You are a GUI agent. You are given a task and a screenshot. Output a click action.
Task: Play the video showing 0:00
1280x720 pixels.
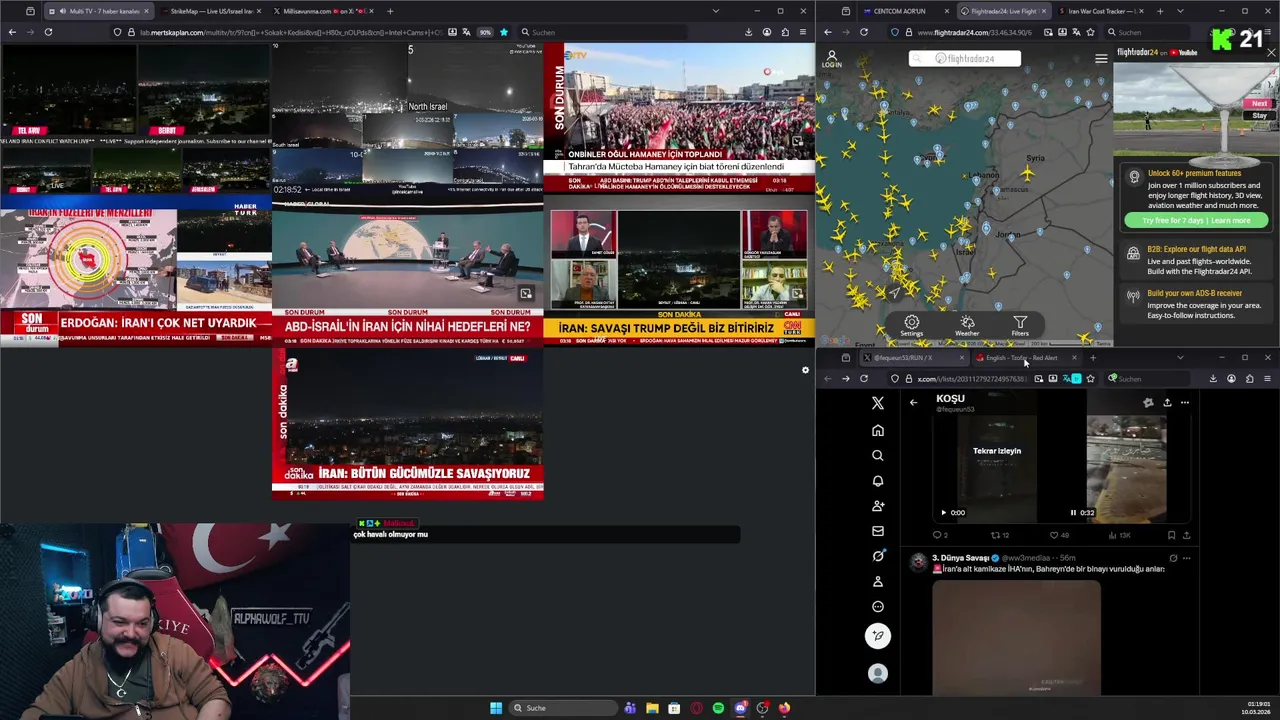click(x=943, y=513)
